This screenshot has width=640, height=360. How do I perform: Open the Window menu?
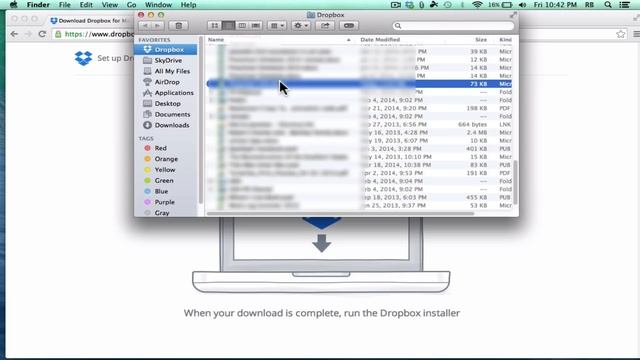point(158,5)
